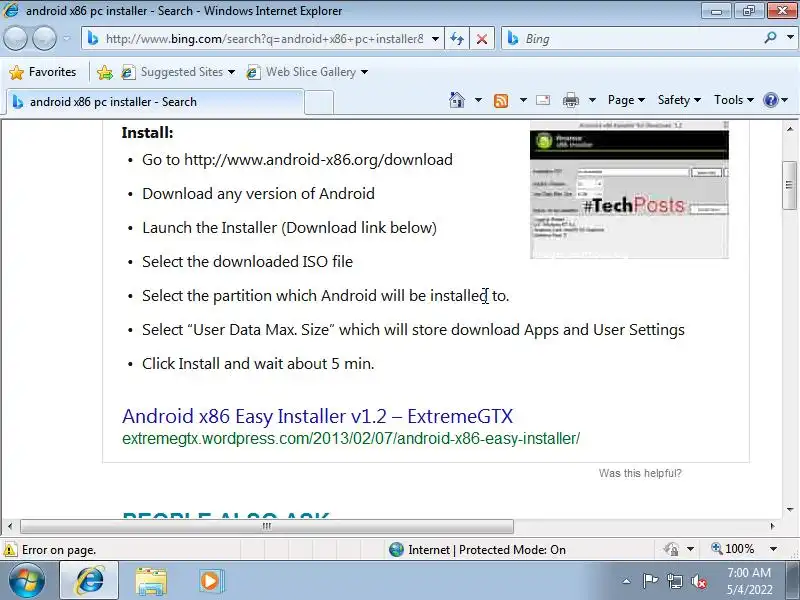Click the Stop loading button
The height and width of the screenshot is (600, 800).
tap(482, 39)
